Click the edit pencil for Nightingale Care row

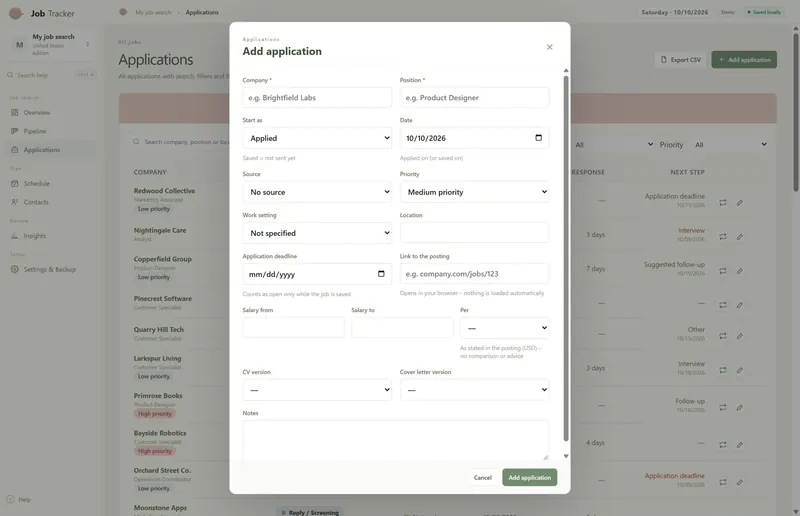pyautogui.click(x=739, y=236)
